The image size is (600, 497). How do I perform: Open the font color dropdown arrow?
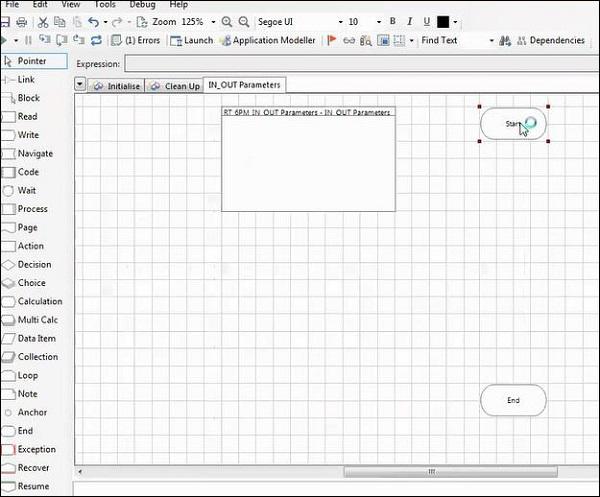point(455,22)
